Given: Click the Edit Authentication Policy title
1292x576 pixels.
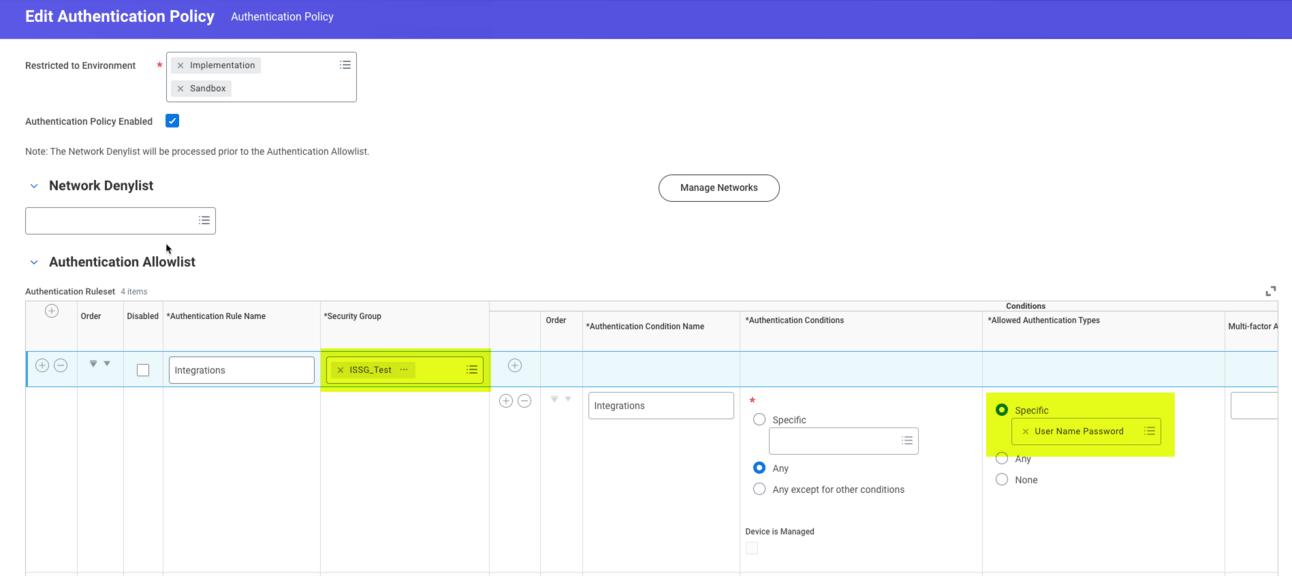Looking at the screenshot, I should [120, 16].
